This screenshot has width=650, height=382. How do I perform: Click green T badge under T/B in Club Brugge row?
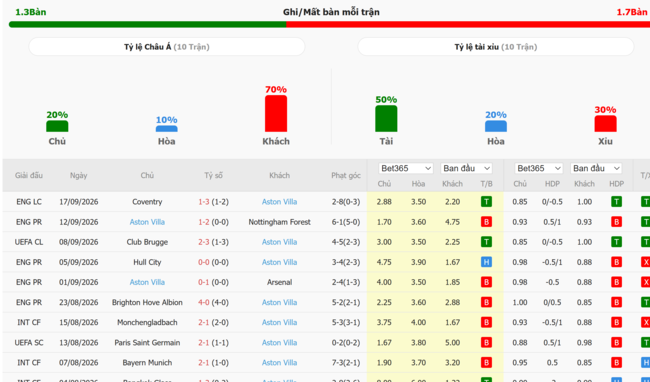(486, 242)
